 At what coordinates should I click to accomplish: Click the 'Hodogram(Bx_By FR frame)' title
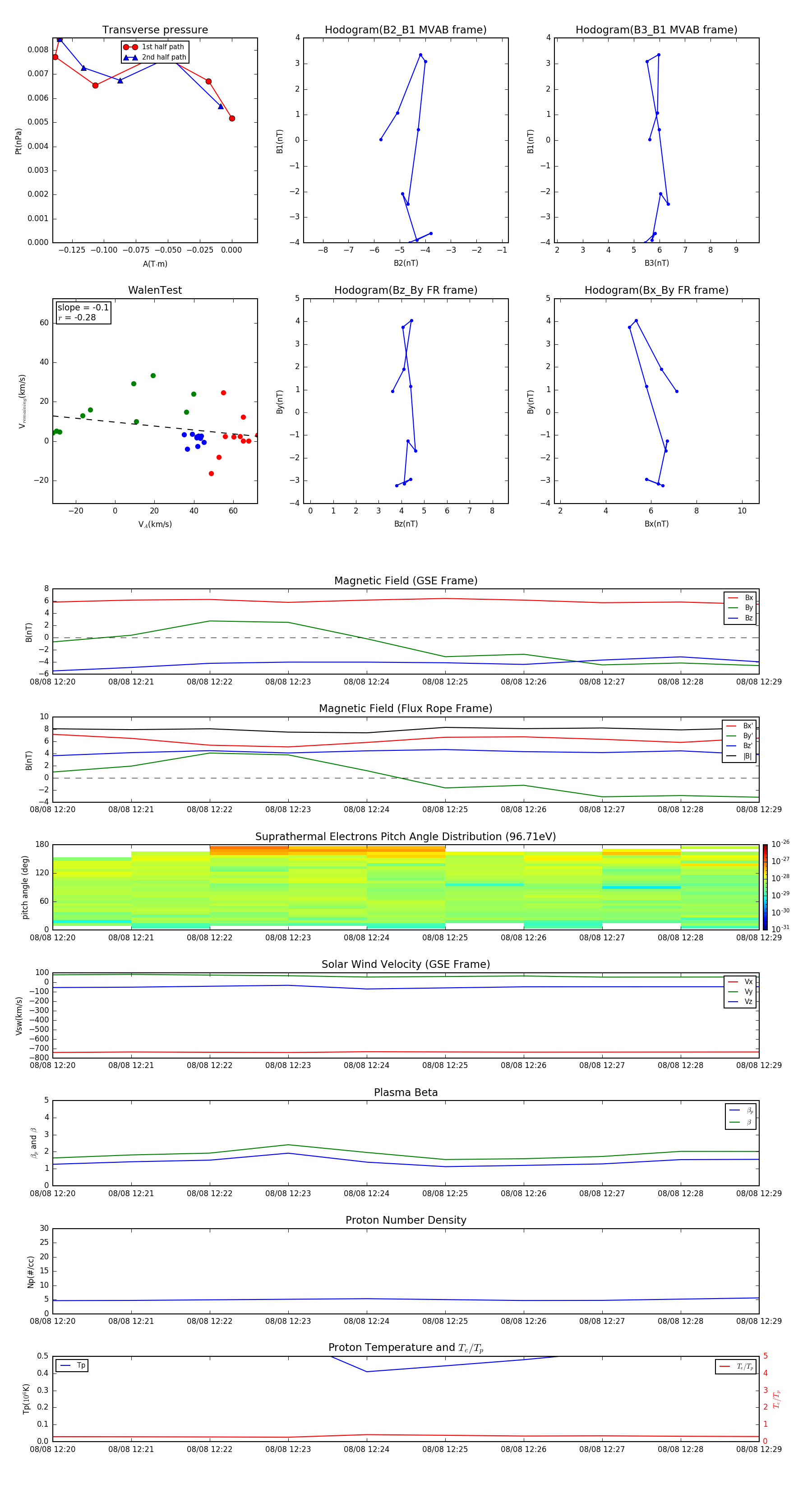656,290
